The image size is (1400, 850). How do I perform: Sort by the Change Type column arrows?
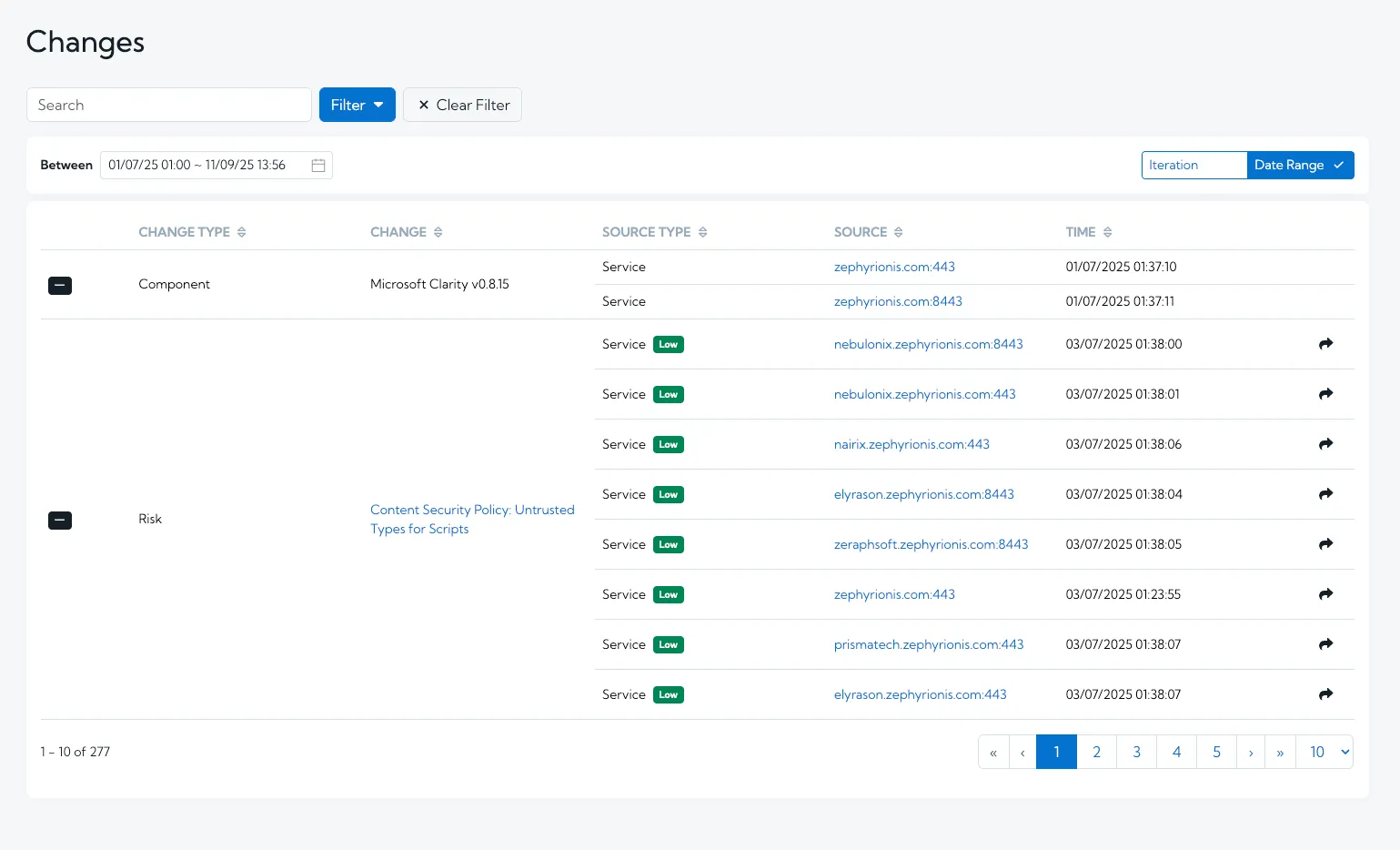(x=242, y=232)
